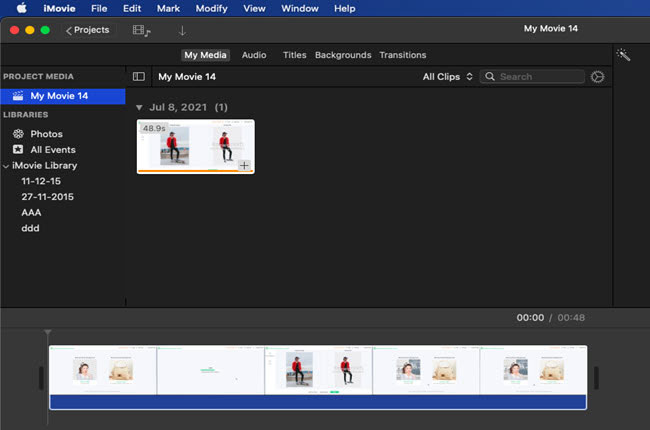Viewport: 650px width, 430px height.
Task: Switch to the Transitions tab
Action: [403, 55]
